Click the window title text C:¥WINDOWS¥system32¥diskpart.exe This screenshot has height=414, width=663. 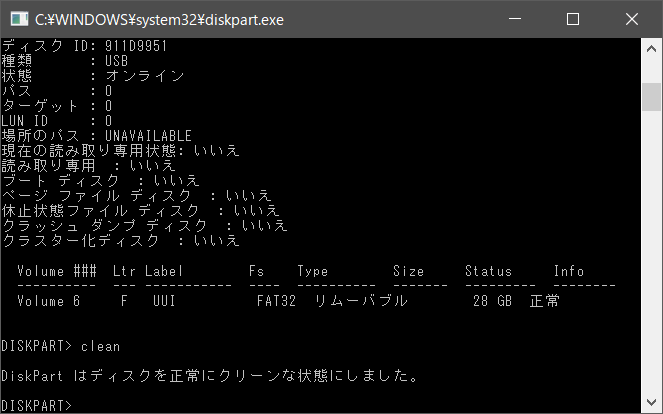pyautogui.click(x=159, y=19)
